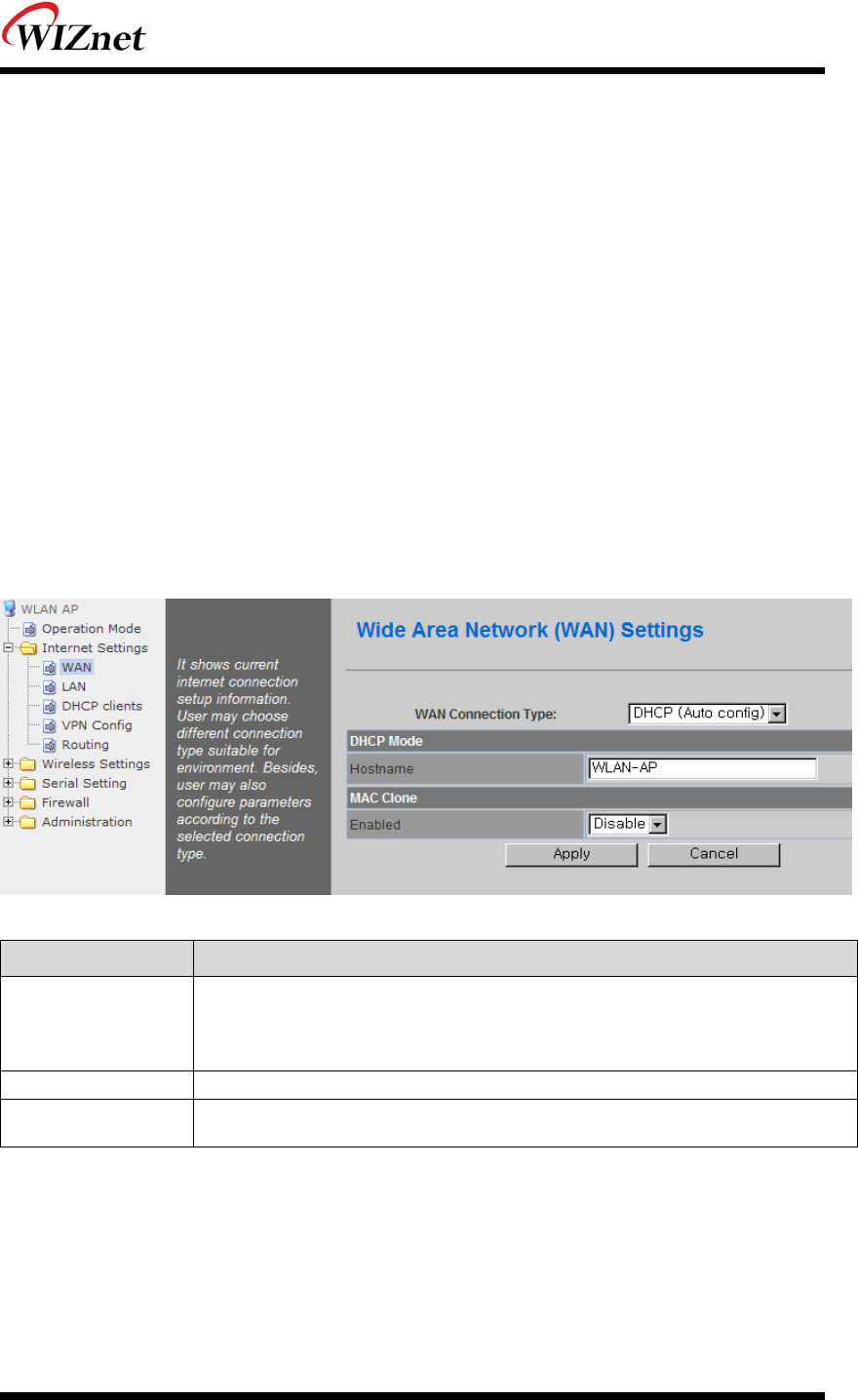Viewport: 858px width, 1400px height.
Task: Click the Enabled label under MAC Clone
Action: click(375, 825)
